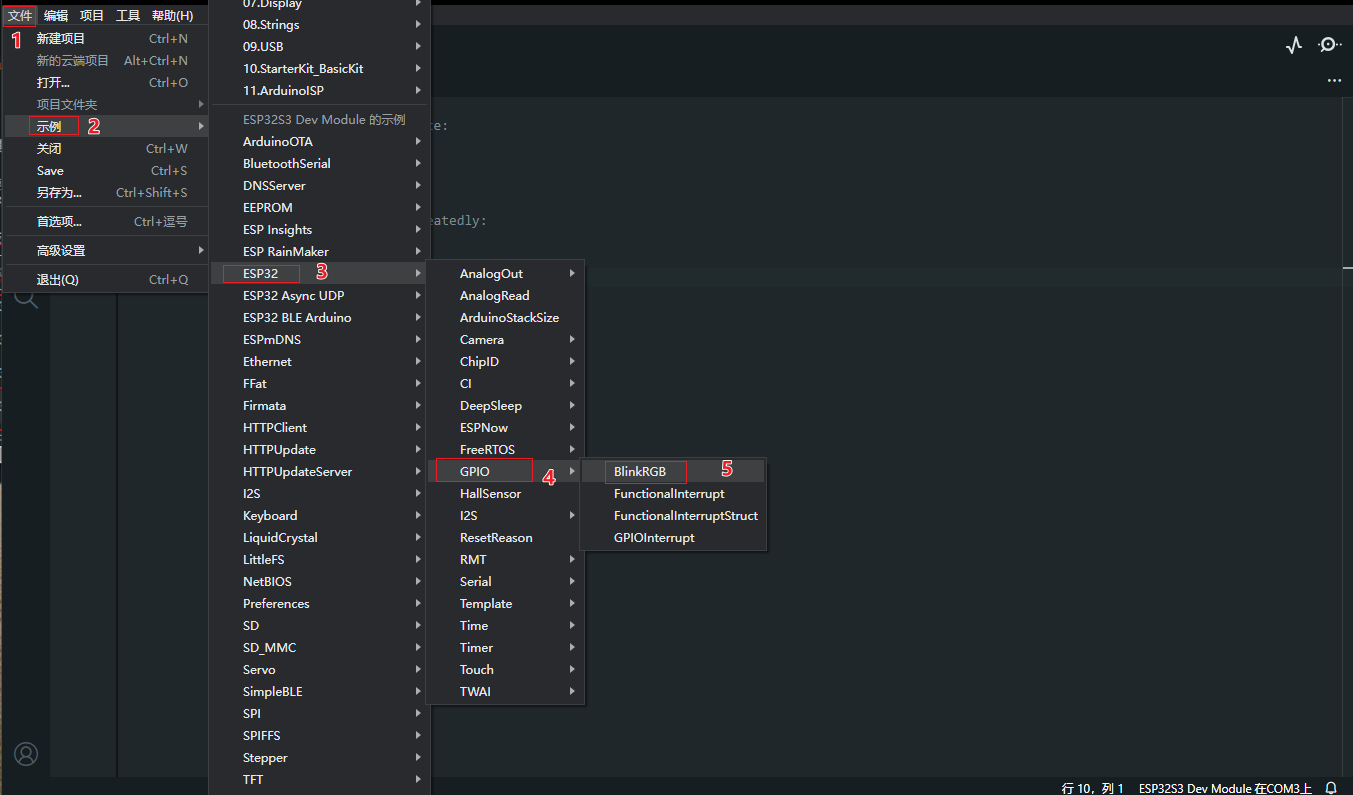Open the ESP32 examples submenu
The height and width of the screenshot is (795, 1353).
319,274
